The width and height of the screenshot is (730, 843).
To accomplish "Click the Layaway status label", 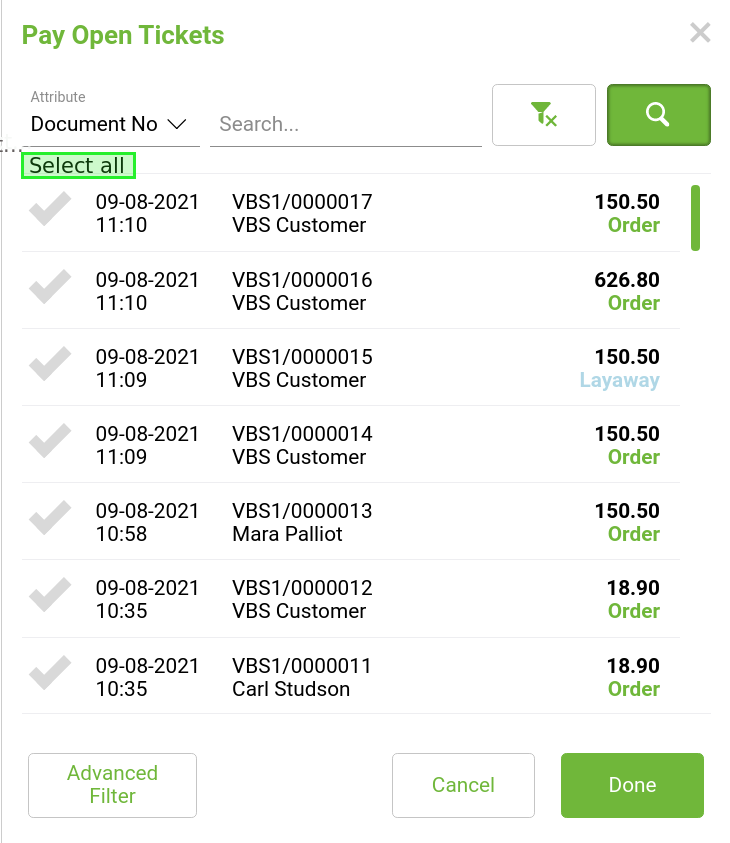I will 620,381.
